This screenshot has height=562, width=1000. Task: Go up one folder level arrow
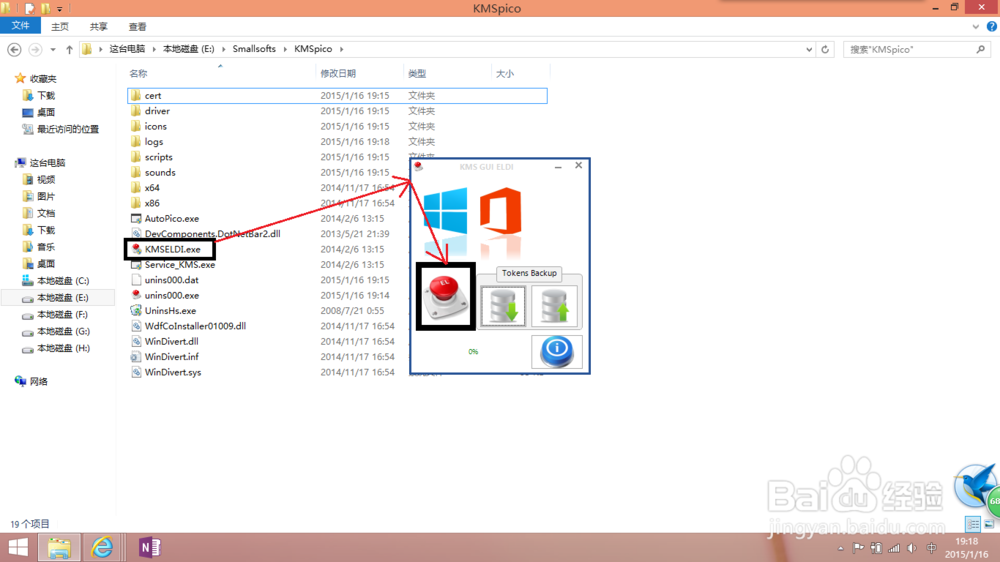(x=70, y=49)
